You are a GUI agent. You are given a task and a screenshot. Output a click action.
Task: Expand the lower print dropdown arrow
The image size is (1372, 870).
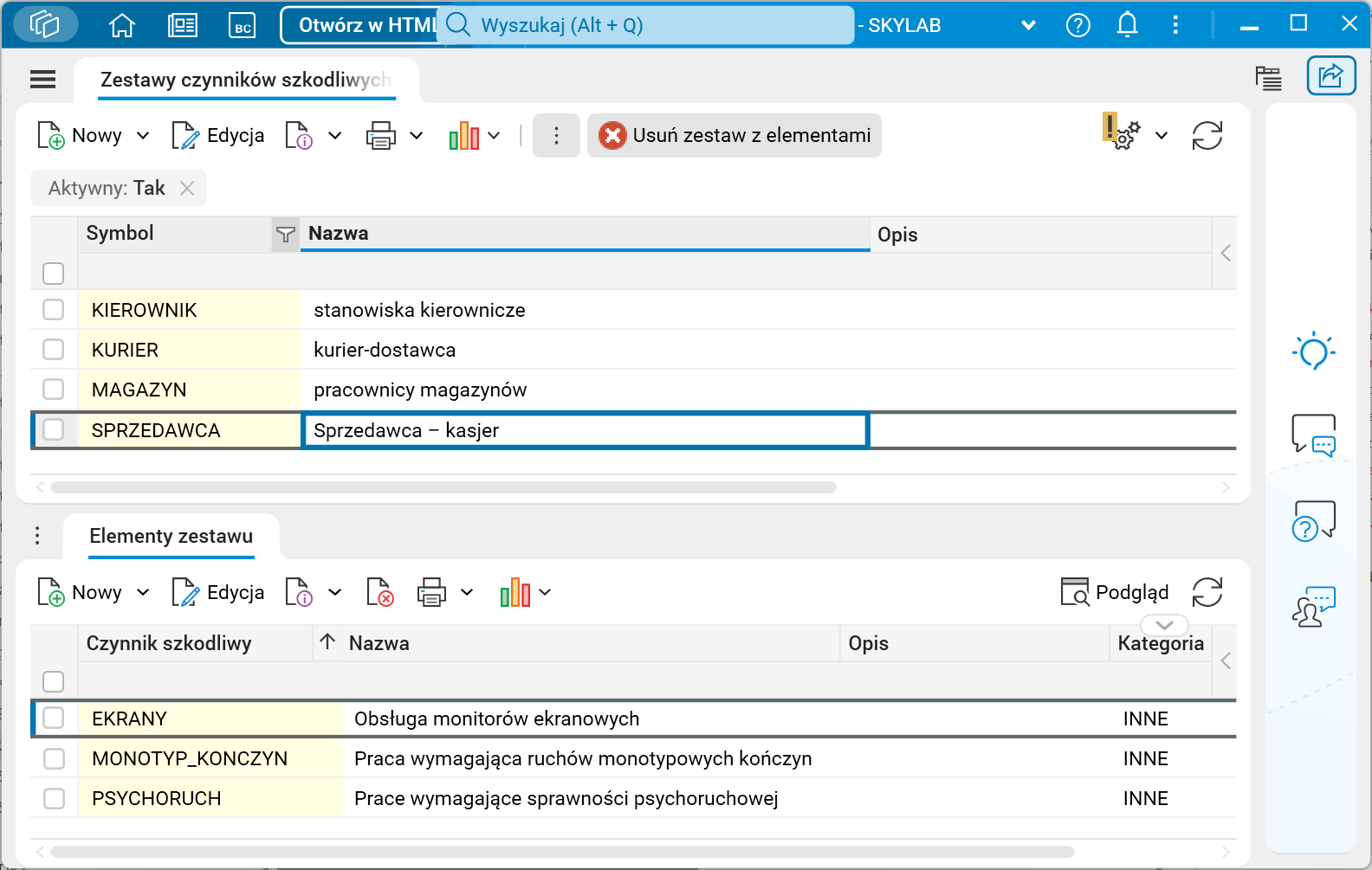467,592
